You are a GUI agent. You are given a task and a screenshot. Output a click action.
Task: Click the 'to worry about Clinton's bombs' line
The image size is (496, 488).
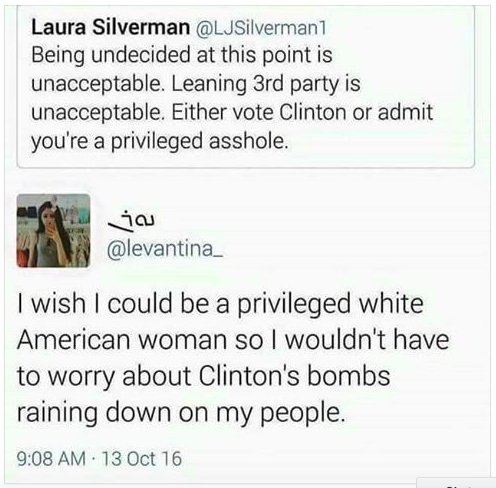(204, 376)
